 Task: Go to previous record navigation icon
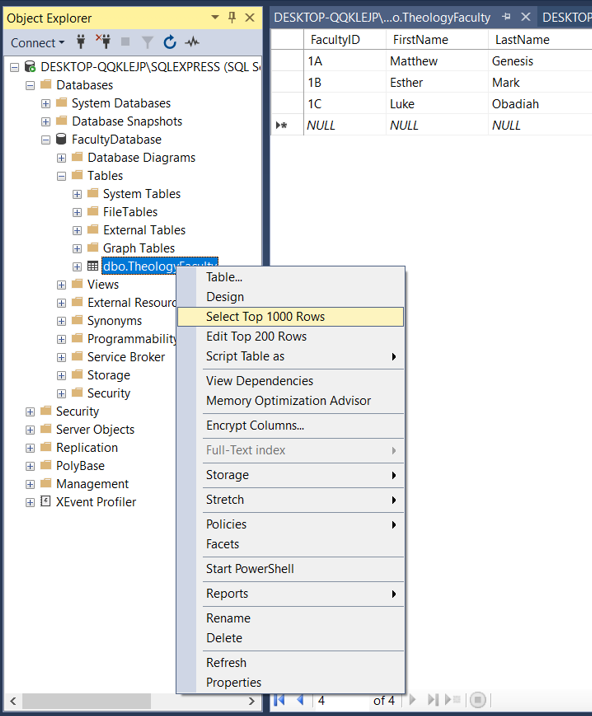[300, 700]
